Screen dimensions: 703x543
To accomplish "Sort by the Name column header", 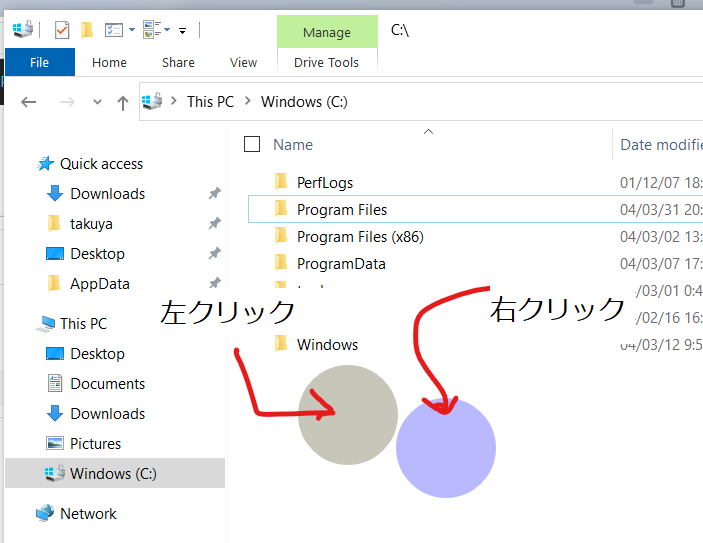I will point(293,145).
